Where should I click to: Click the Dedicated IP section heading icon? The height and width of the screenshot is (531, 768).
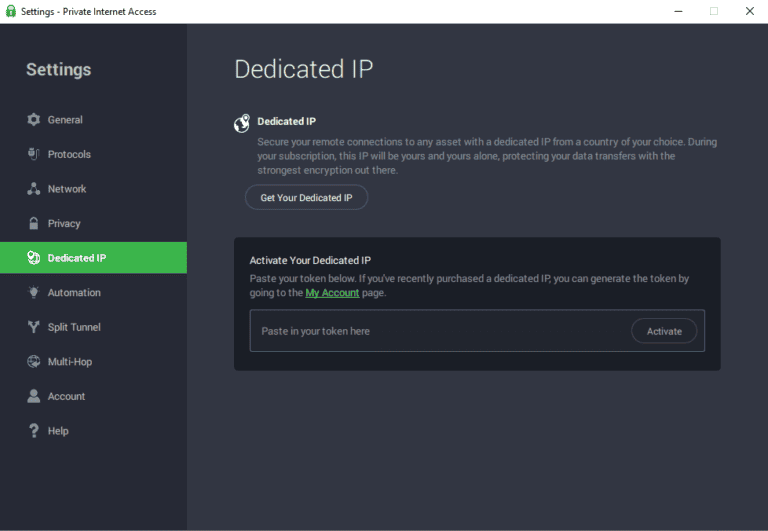coord(242,123)
